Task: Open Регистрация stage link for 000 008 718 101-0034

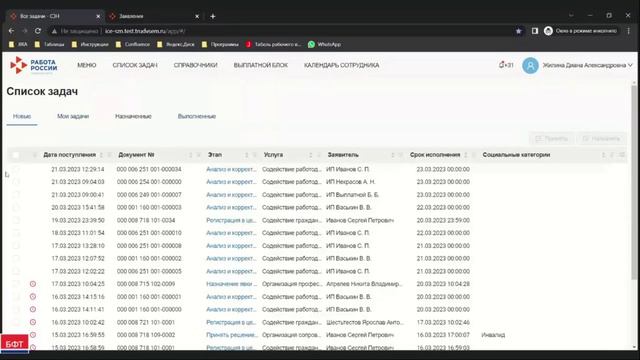Action: (x=231, y=220)
